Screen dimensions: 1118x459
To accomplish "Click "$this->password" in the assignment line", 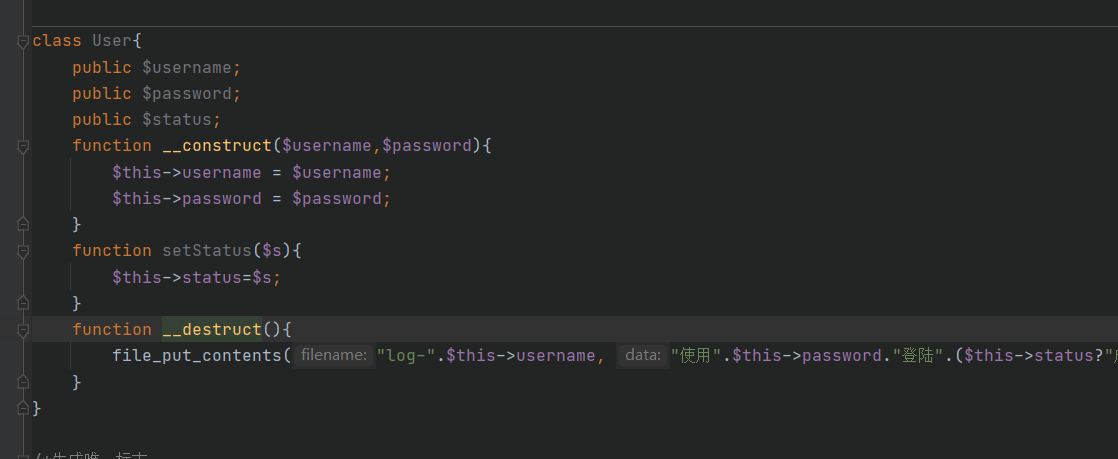I will click(187, 198).
